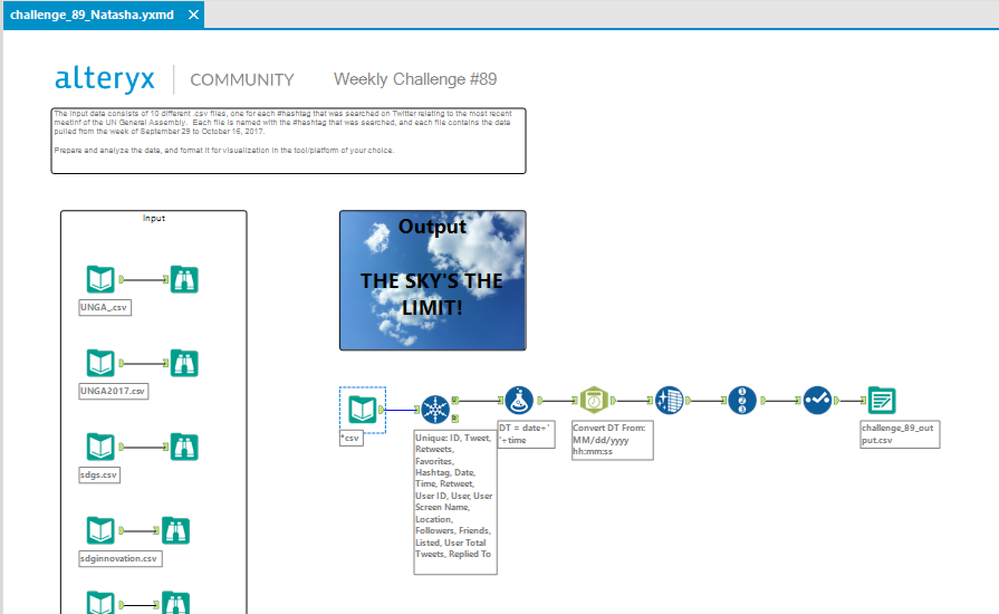This screenshot has height=614, width=999.
Task: Click the Unique tool's U output anchor
Action: click(x=456, y=400)
